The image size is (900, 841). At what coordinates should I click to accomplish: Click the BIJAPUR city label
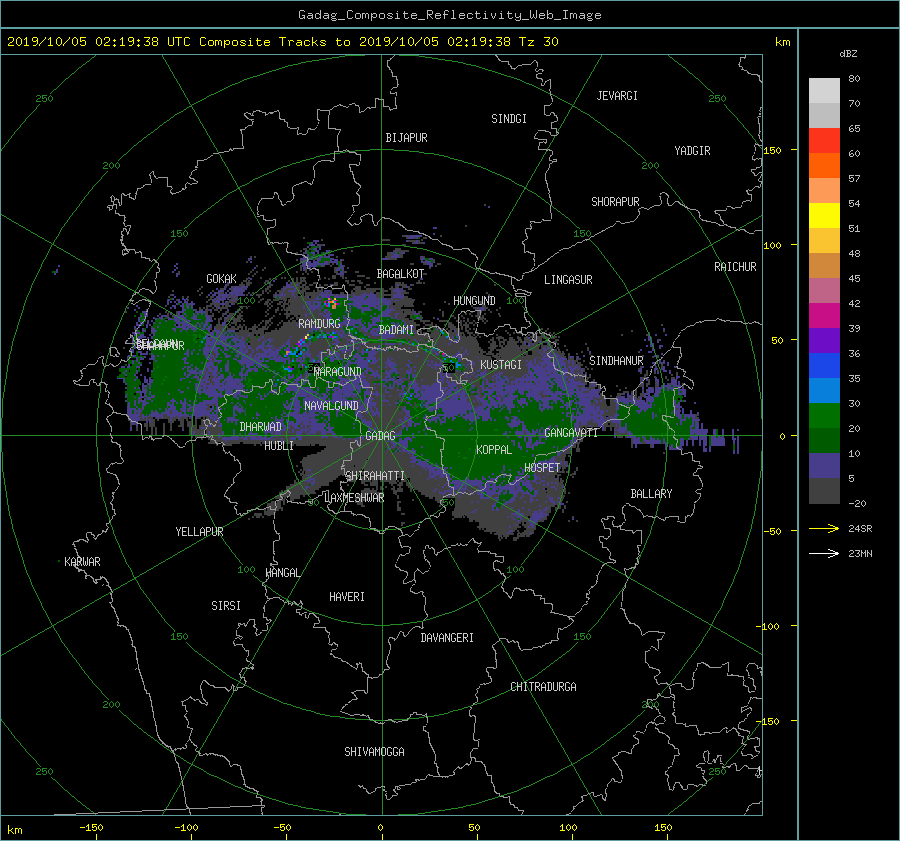(406, 138)
